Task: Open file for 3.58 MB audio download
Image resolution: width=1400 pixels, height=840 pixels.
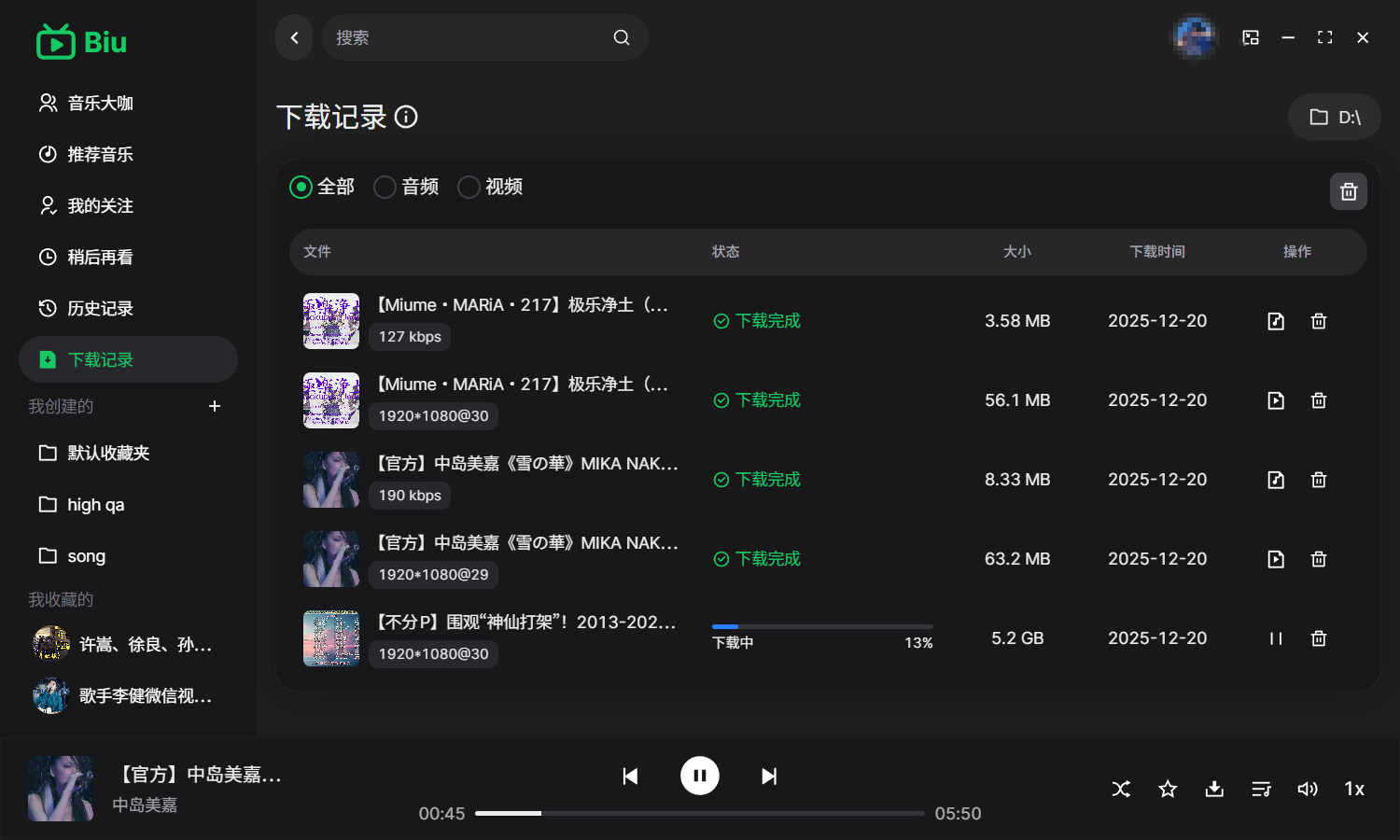Action: click(x=1276, y=321)
